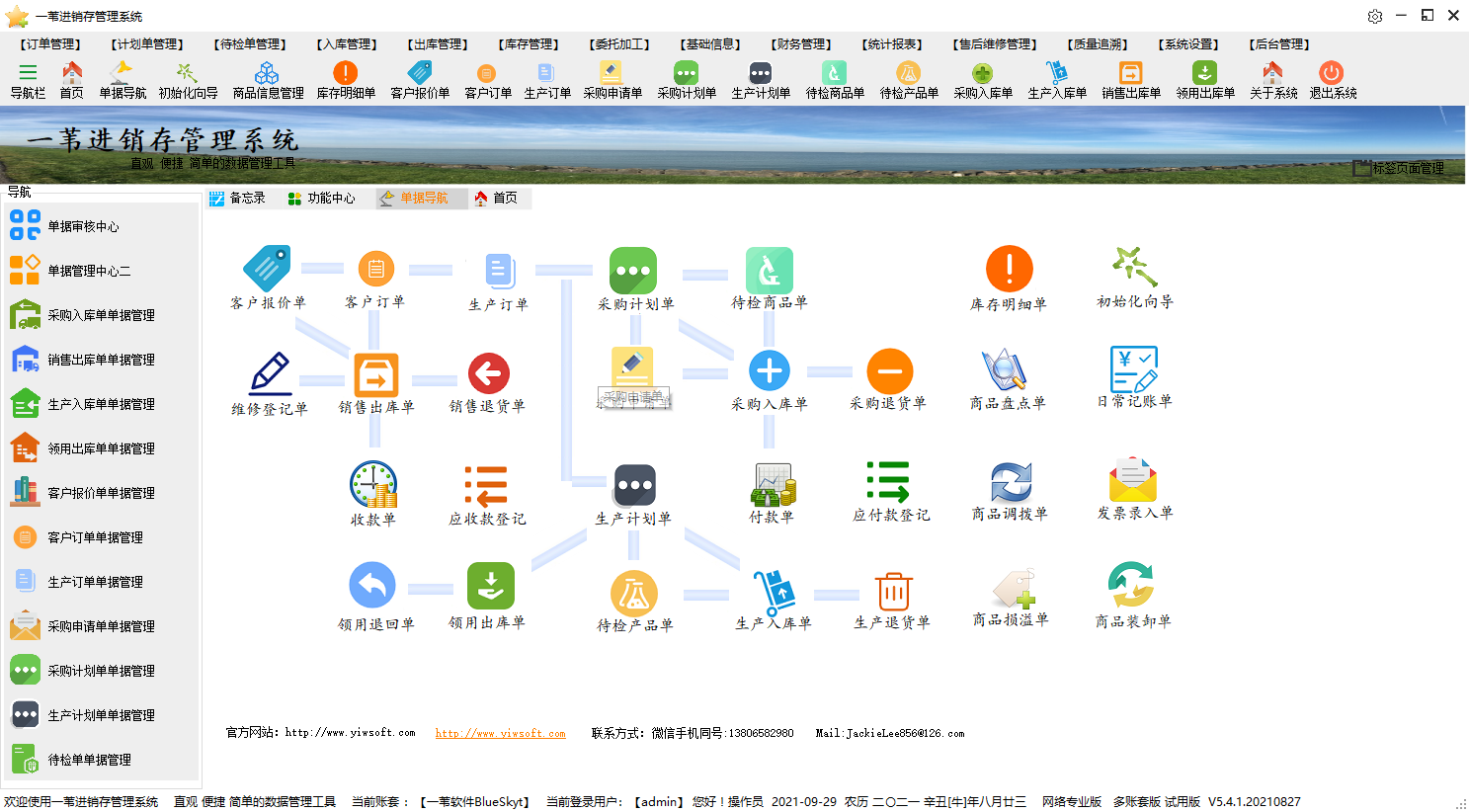
Task: Click the 领用退回单 blue reply icon
Action: click(372, 586)
